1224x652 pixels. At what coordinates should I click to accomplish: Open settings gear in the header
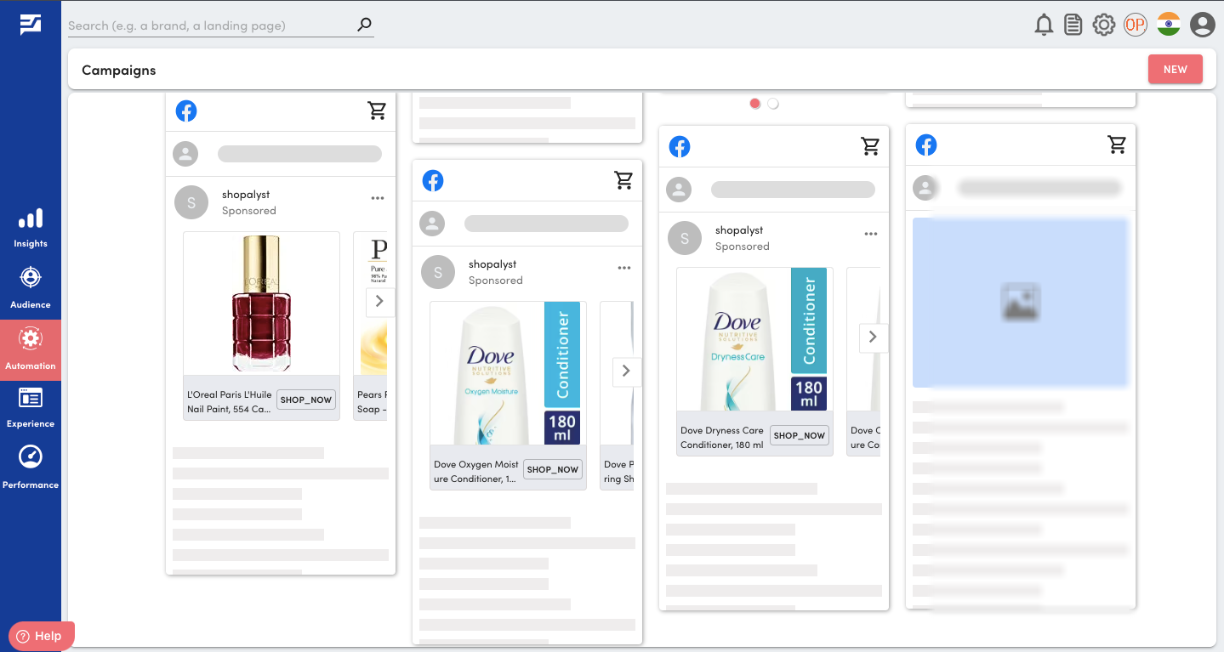click(x=1104, y=25)
